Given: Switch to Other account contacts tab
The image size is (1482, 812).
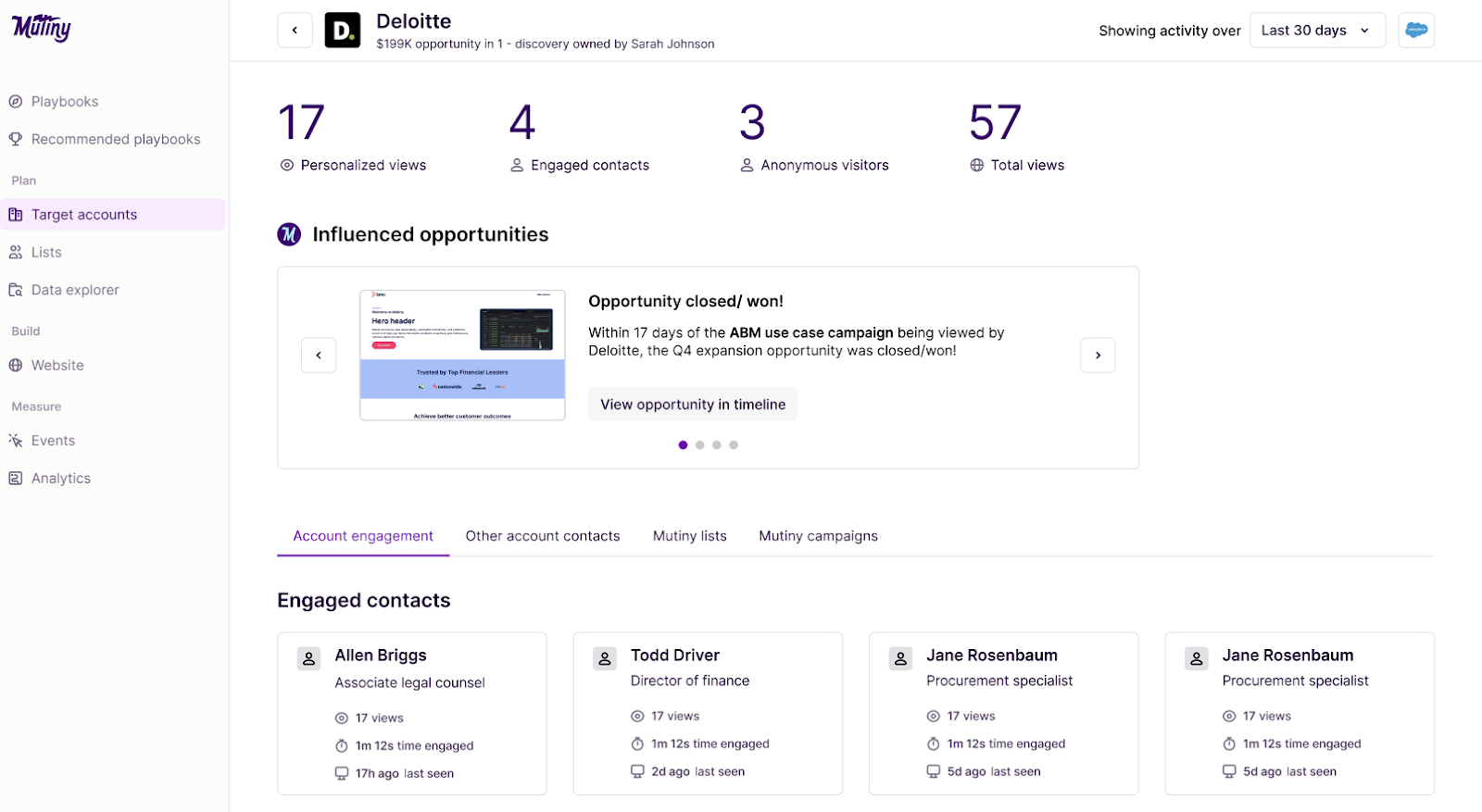Looking at the screenshot, I should 543,536.
